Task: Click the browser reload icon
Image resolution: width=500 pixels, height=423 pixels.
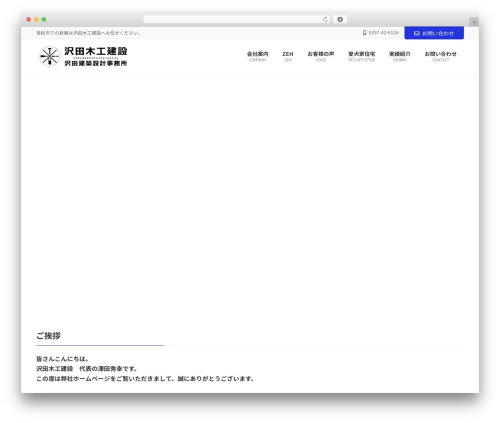Action: click(325, 20)
